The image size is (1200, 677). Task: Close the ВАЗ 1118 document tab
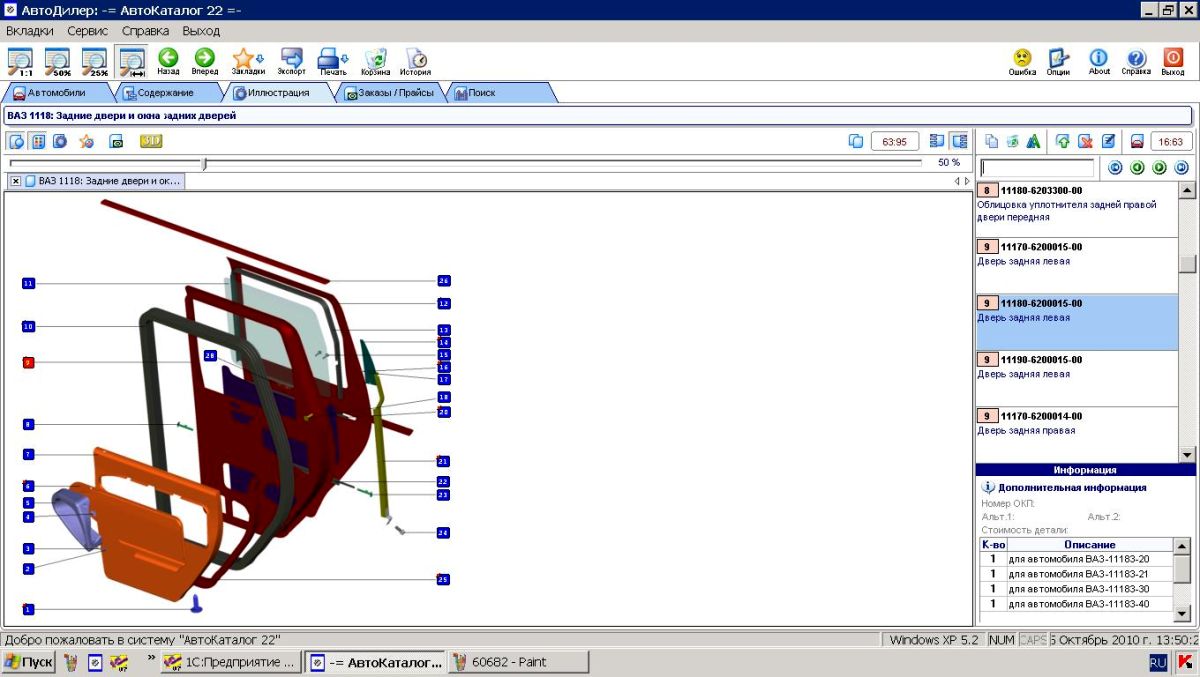(15, 181)
